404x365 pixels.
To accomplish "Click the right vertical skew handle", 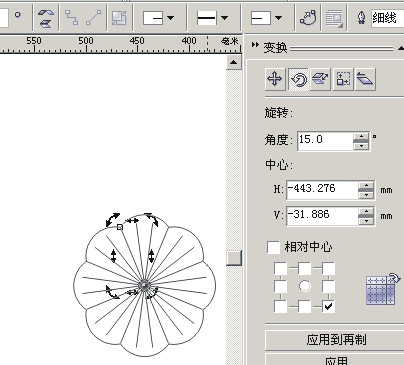I will (x=151, y=256).
